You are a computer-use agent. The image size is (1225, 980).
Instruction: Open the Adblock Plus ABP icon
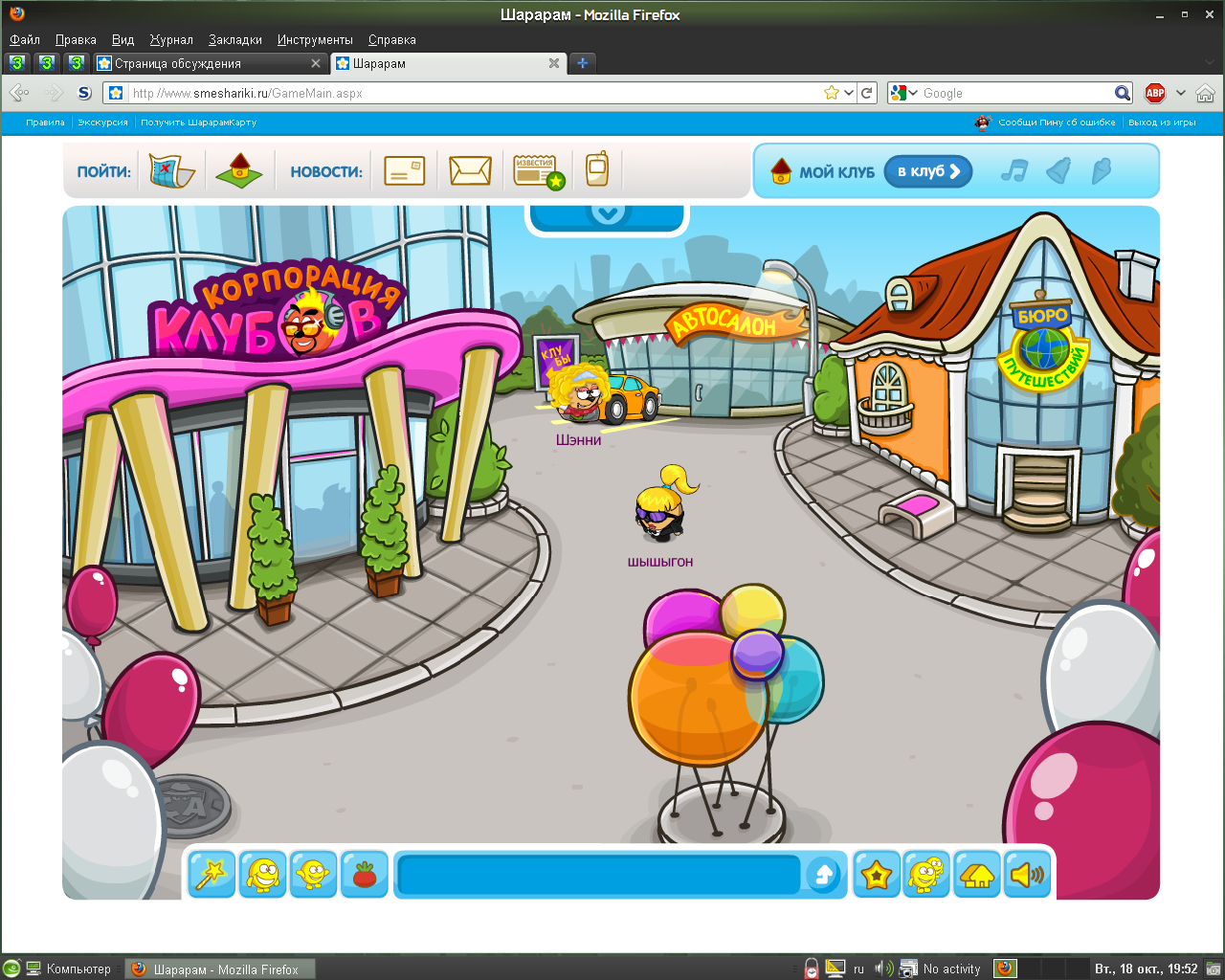pos(1155,93)
